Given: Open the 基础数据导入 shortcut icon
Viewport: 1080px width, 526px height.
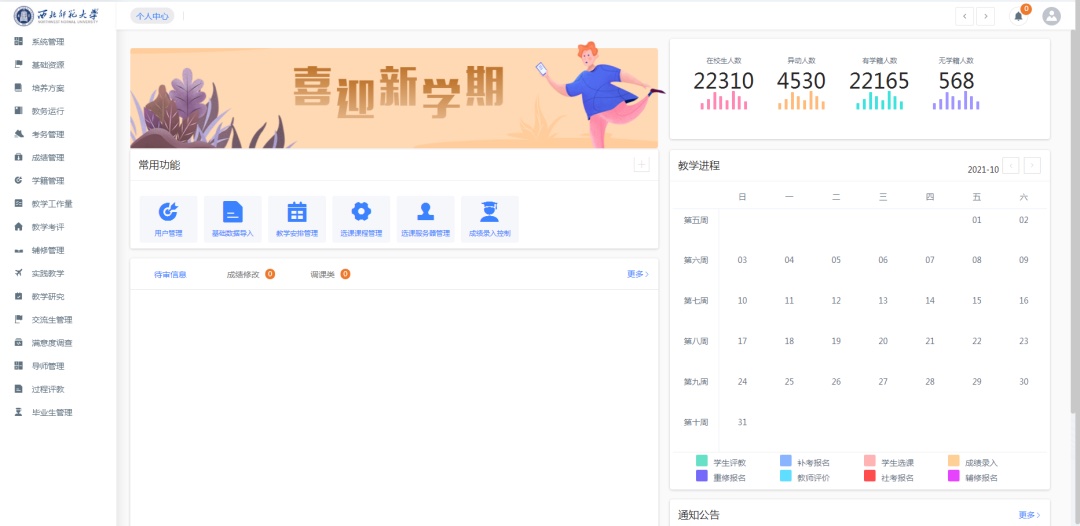Looking at the screenshot, I should [x=232, y=212].
